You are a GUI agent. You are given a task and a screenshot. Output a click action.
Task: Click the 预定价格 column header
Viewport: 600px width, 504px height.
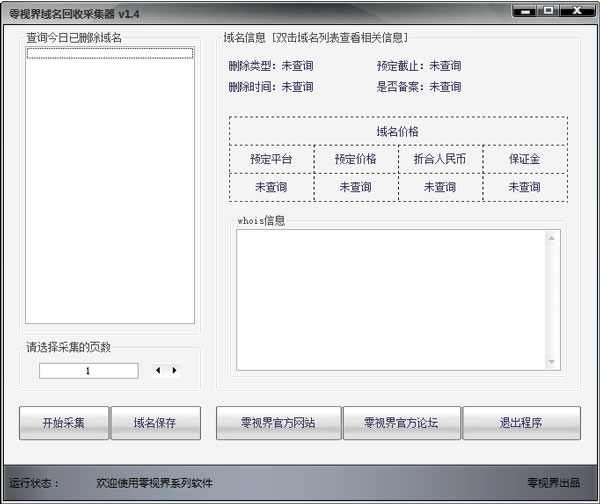[x=356, y=159]
